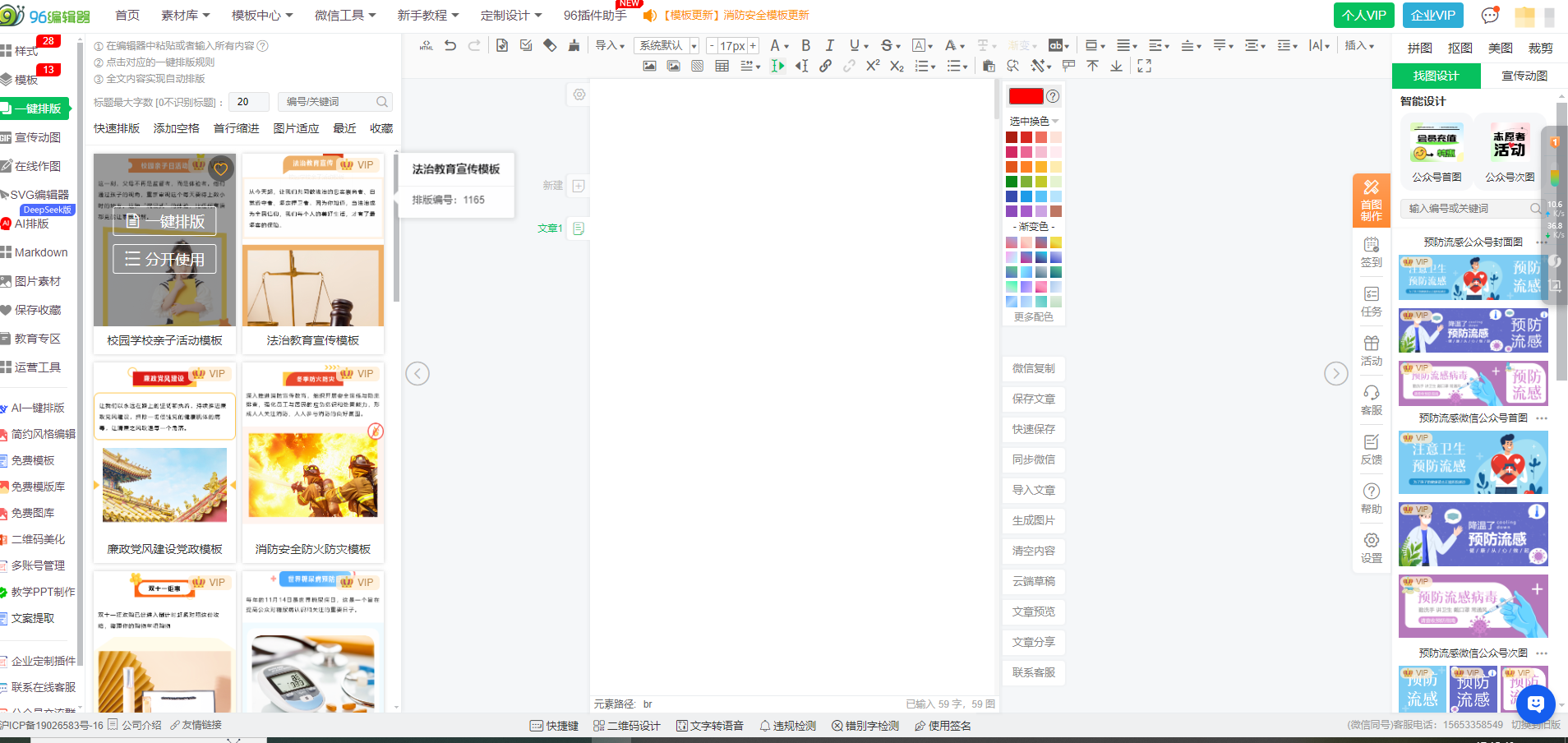Click the format painter brush icon
This screenshot has width=1568, height=743.
pos(574,46)
